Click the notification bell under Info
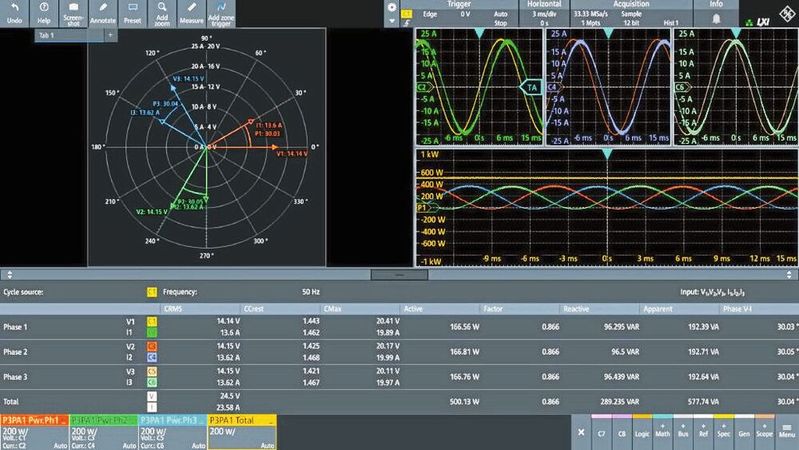The image size is (799, 450). tap(716, 19)
